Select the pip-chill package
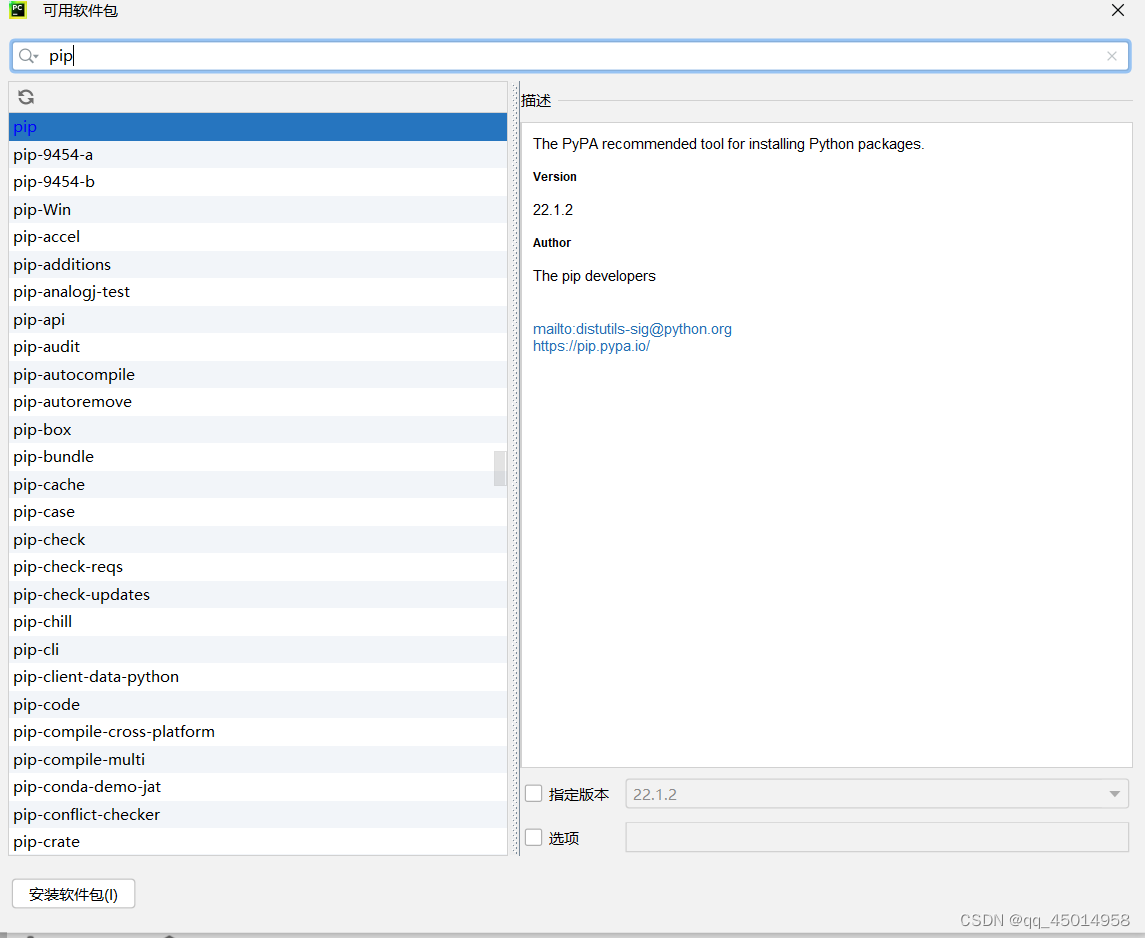This screenshot has width=1145, height=938. point(258,622)
